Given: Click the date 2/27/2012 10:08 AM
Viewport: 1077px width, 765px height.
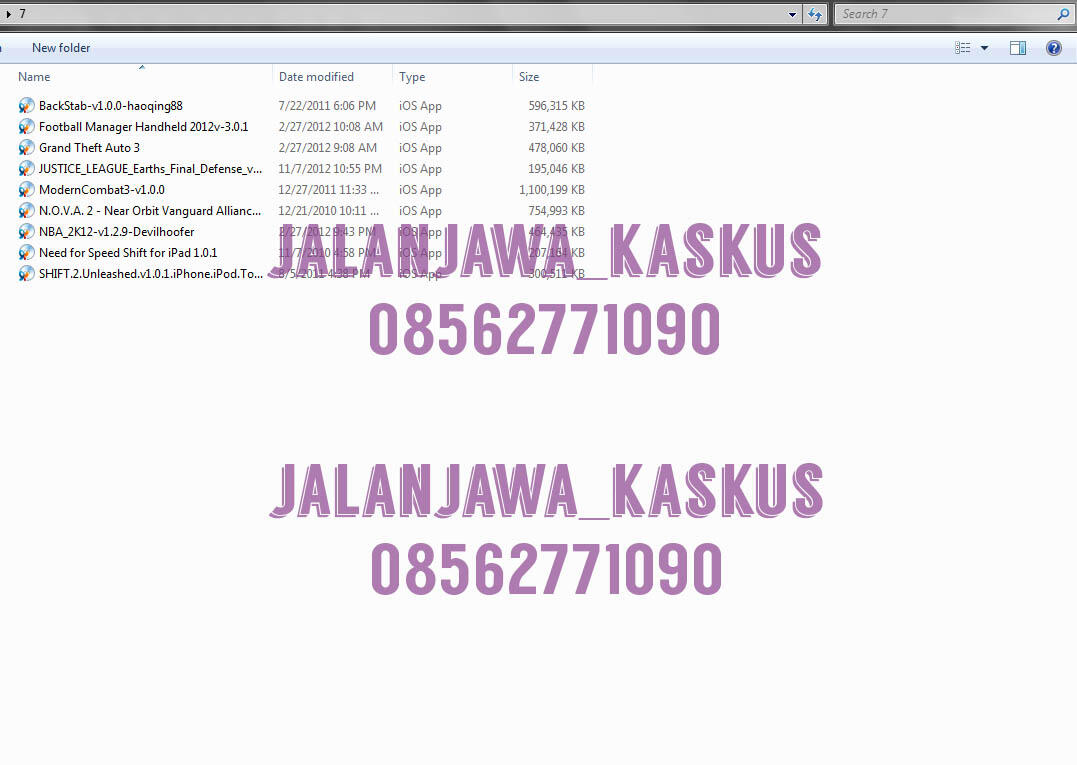Looking at the screenshot, I should point(330,127).
